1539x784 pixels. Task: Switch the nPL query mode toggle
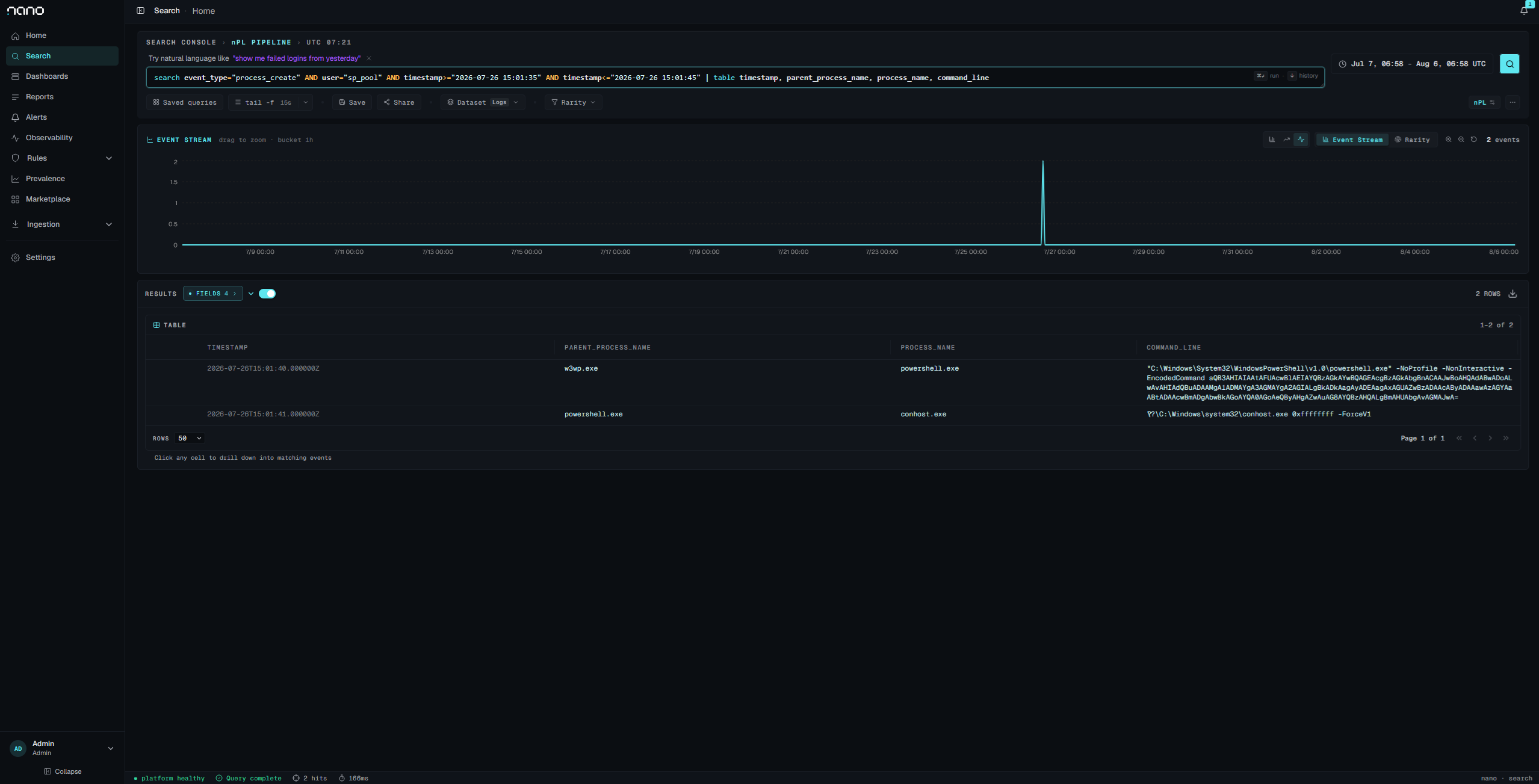click(1484, 102)
